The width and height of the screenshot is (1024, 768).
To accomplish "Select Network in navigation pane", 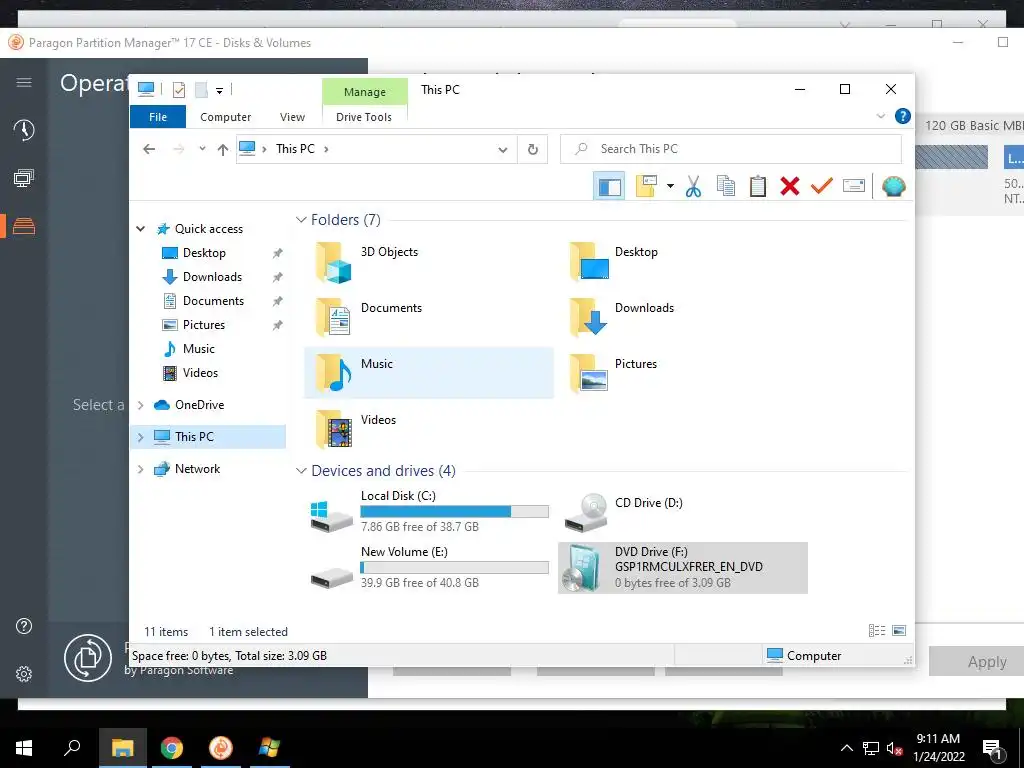I will click(x=197, y=469).
